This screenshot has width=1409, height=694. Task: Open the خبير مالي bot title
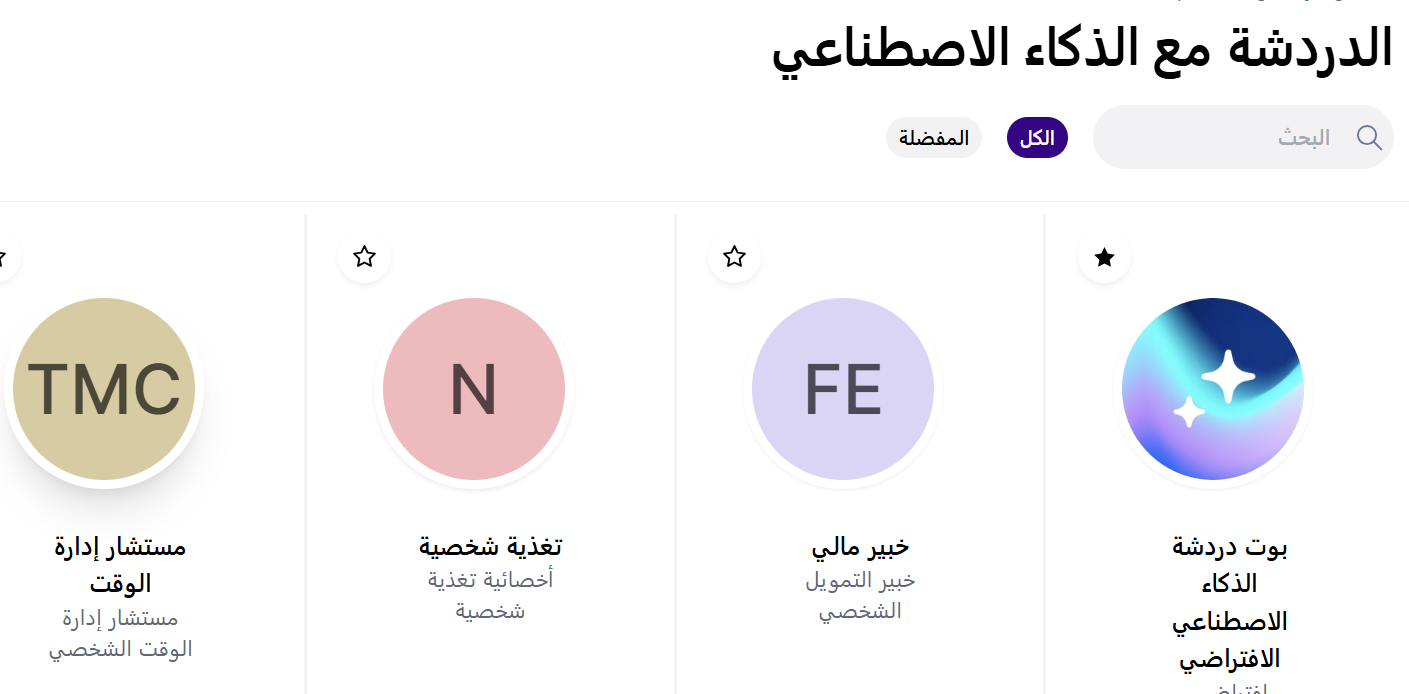point(860,547)
